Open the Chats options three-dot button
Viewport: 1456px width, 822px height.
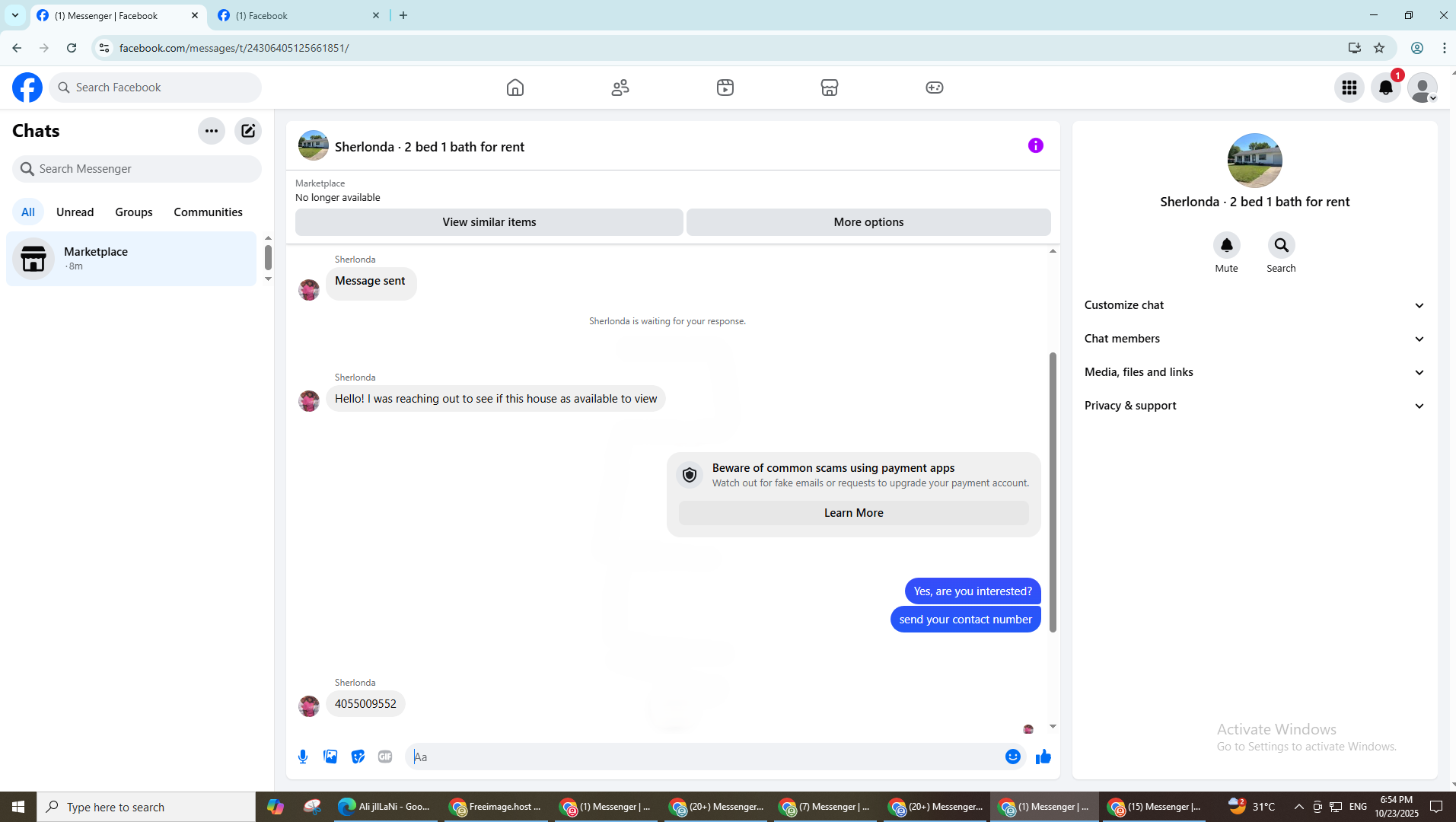pyautogui.click(x=212, y=131)
